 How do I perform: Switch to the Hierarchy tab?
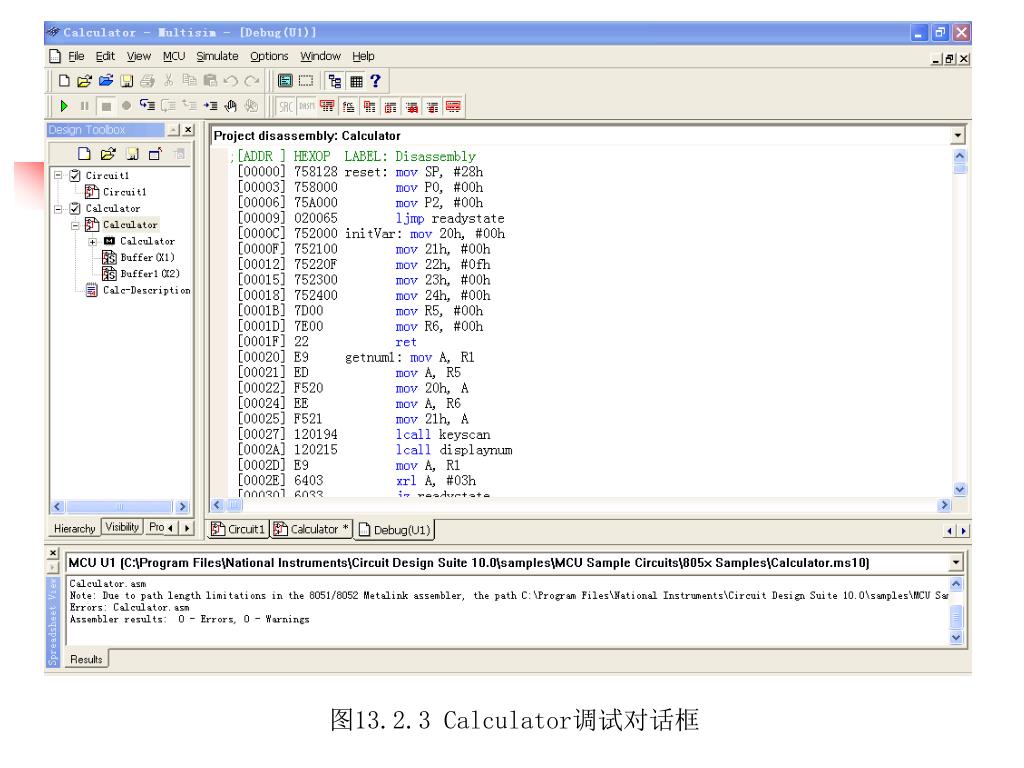(x=74, y=528)
